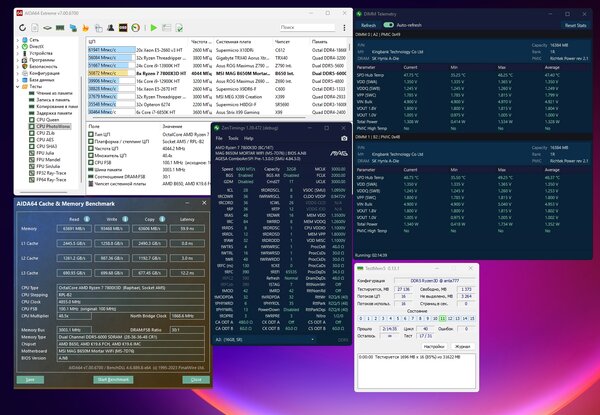This screenshot has width=600, height=415.
Task: Click Save in Cache & Memory Benchmark
Action: (x=30, y=379)
